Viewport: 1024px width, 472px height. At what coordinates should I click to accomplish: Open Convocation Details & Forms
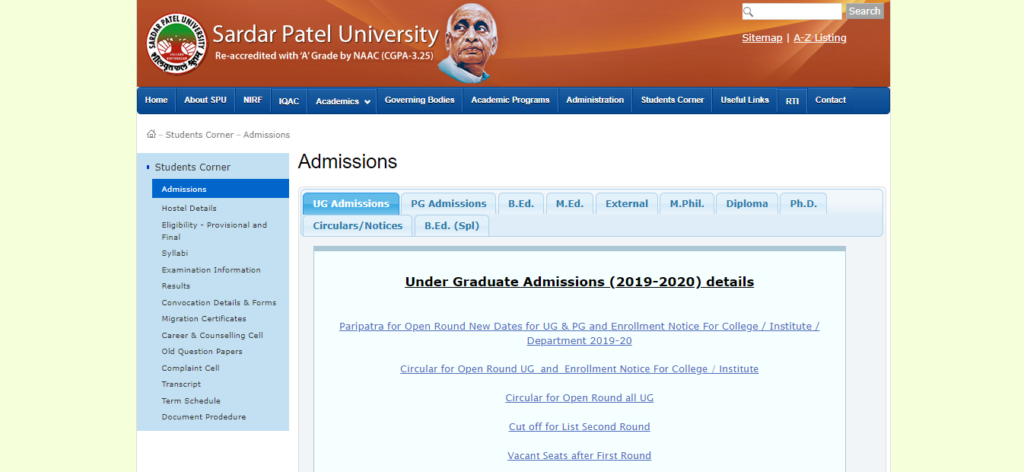coord(219,302)
